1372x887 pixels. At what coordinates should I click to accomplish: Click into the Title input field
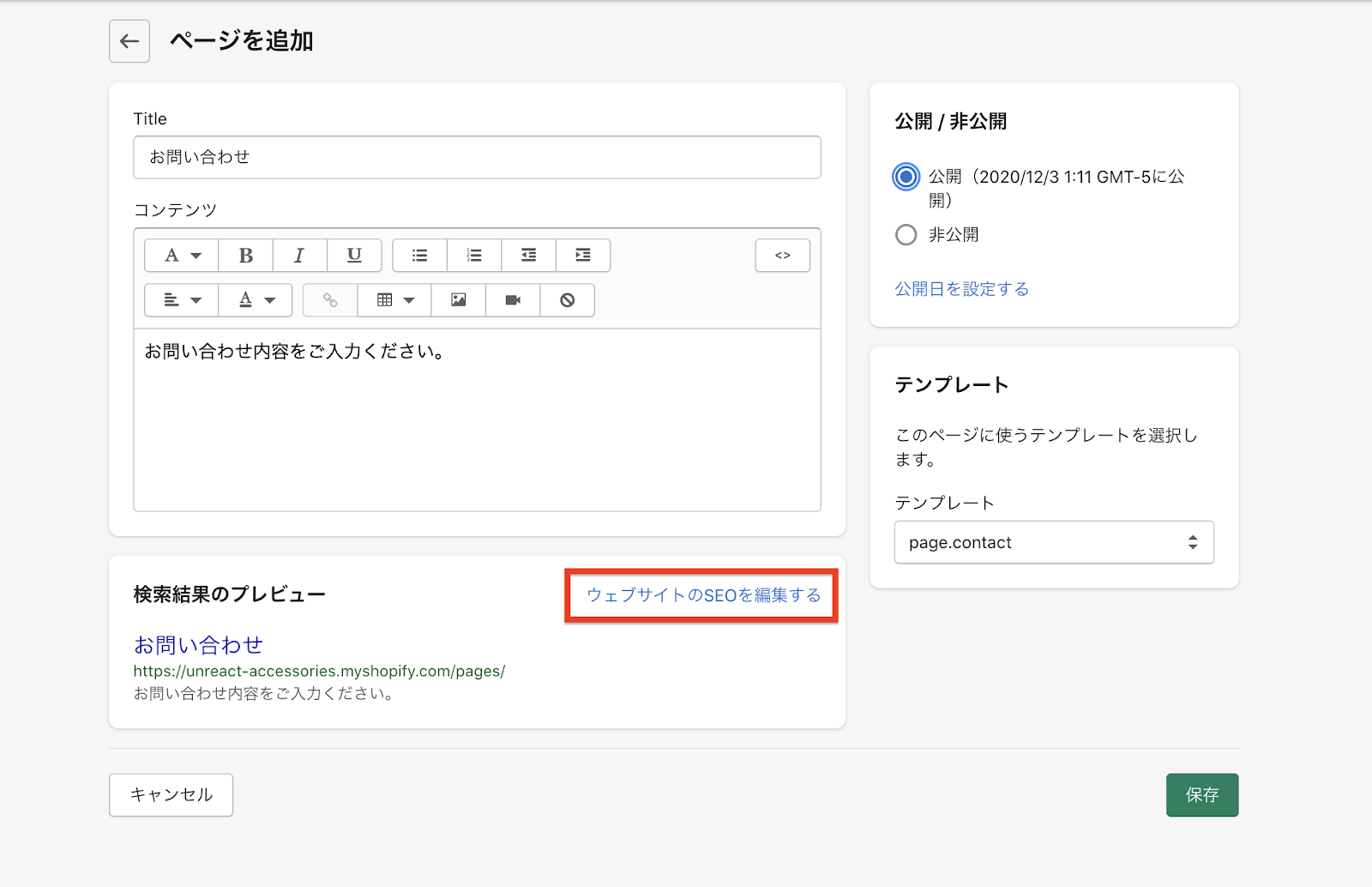tap(477, 158)
